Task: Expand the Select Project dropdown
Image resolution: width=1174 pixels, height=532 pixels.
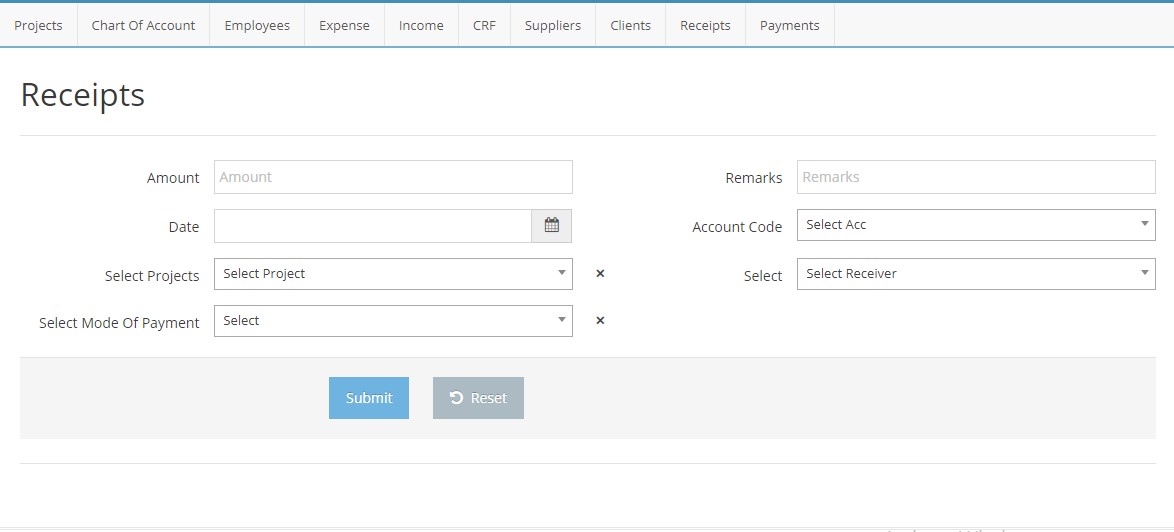Action: (x=393, y=274)
